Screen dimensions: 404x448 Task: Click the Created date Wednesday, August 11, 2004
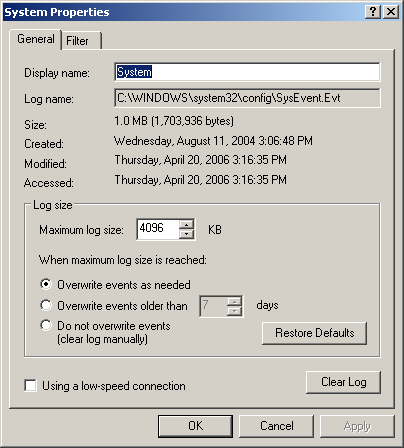(213, 141)
